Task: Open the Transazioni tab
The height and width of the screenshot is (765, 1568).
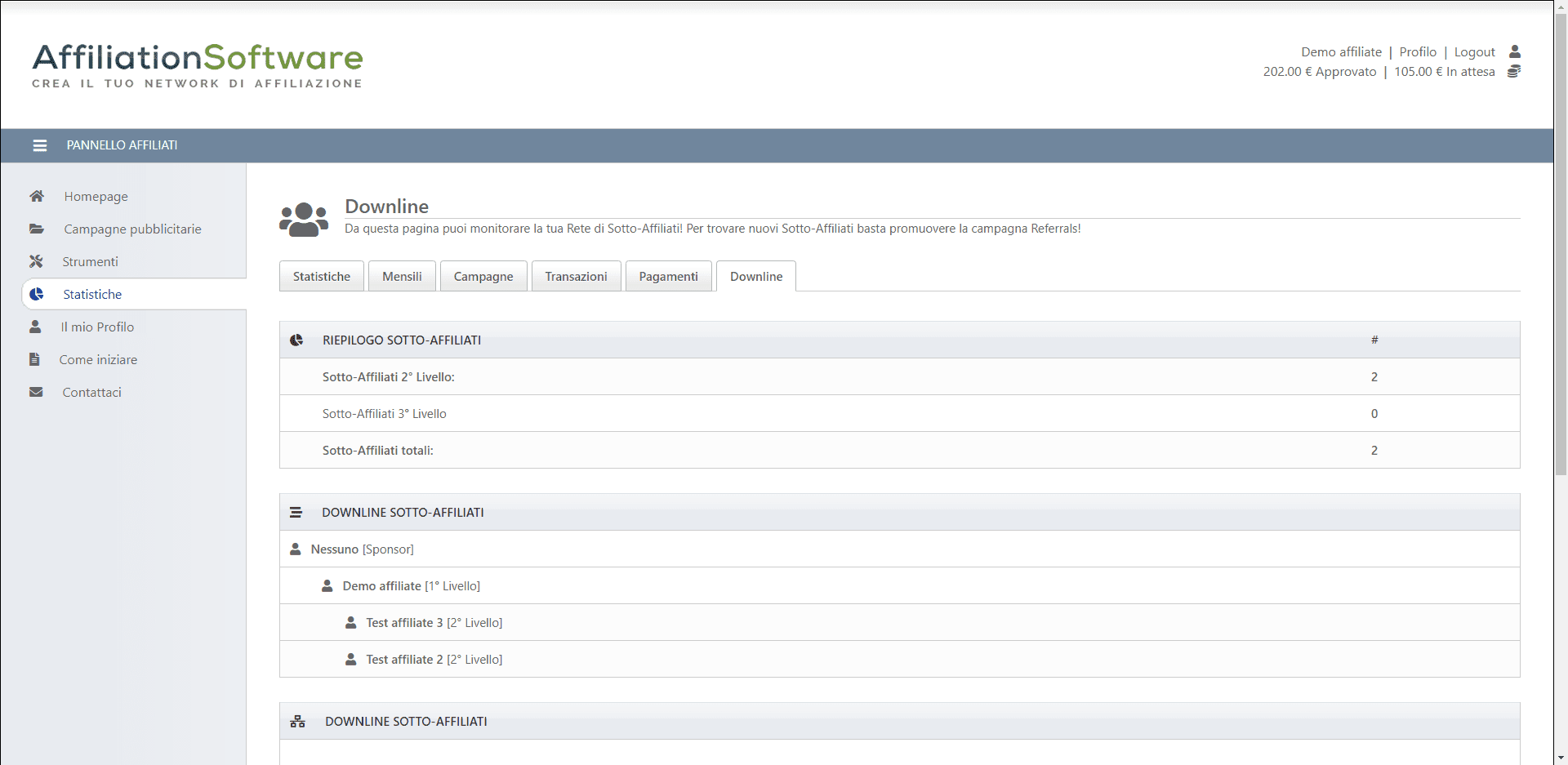Action: [576, 277]
